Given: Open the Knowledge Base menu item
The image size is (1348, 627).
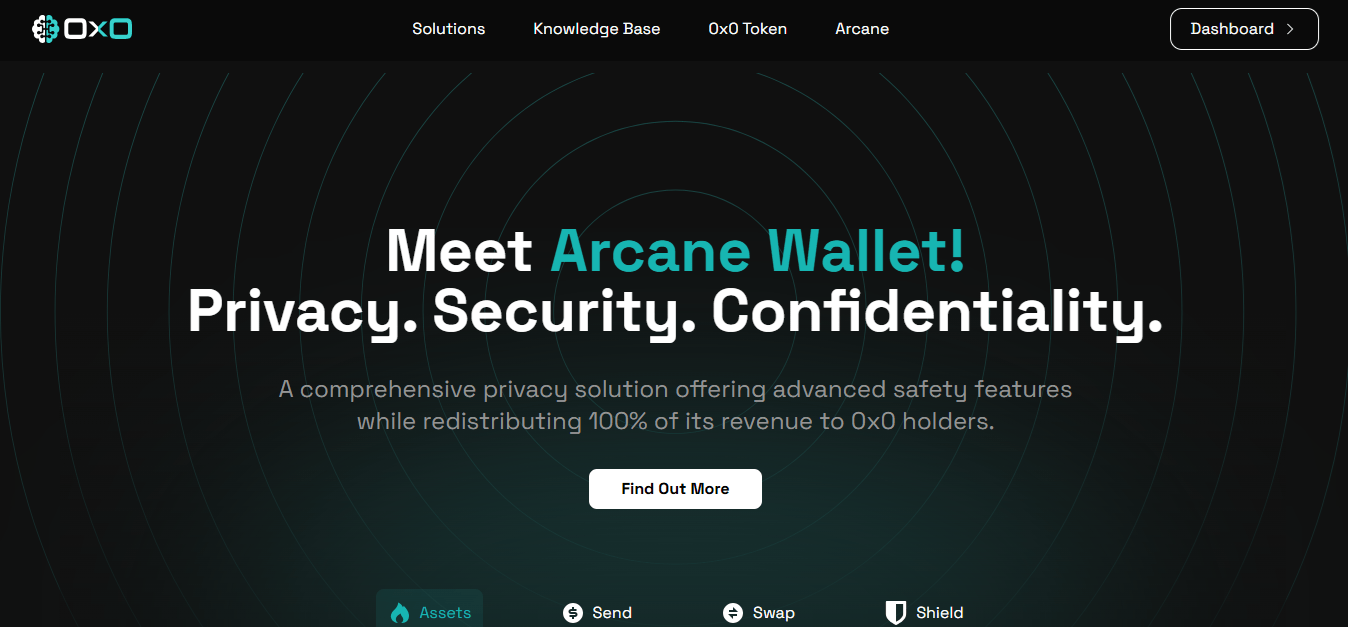Looking at the screenshot, I should tap(596, 29).
